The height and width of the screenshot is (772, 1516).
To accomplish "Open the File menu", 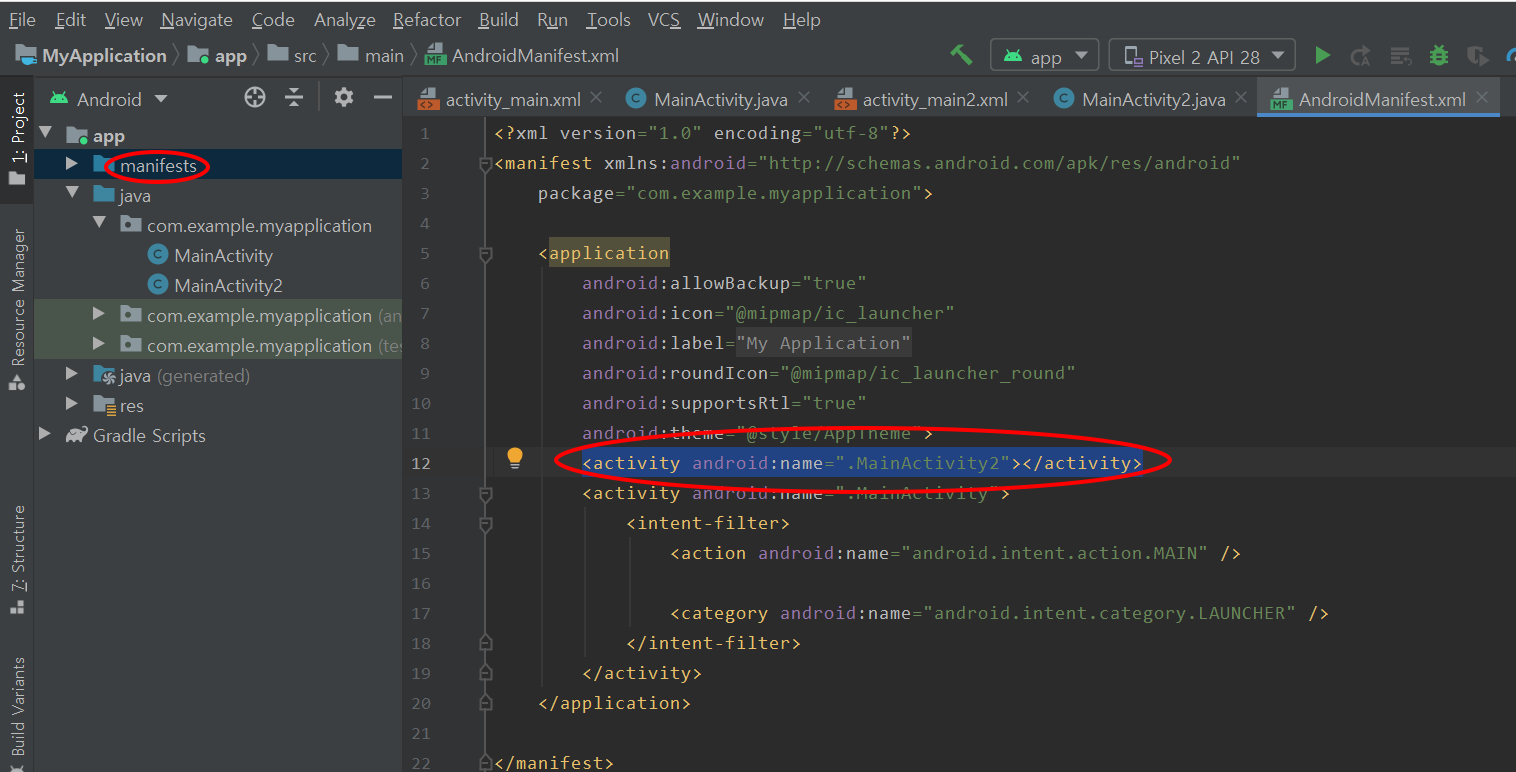I will (21, 19).
